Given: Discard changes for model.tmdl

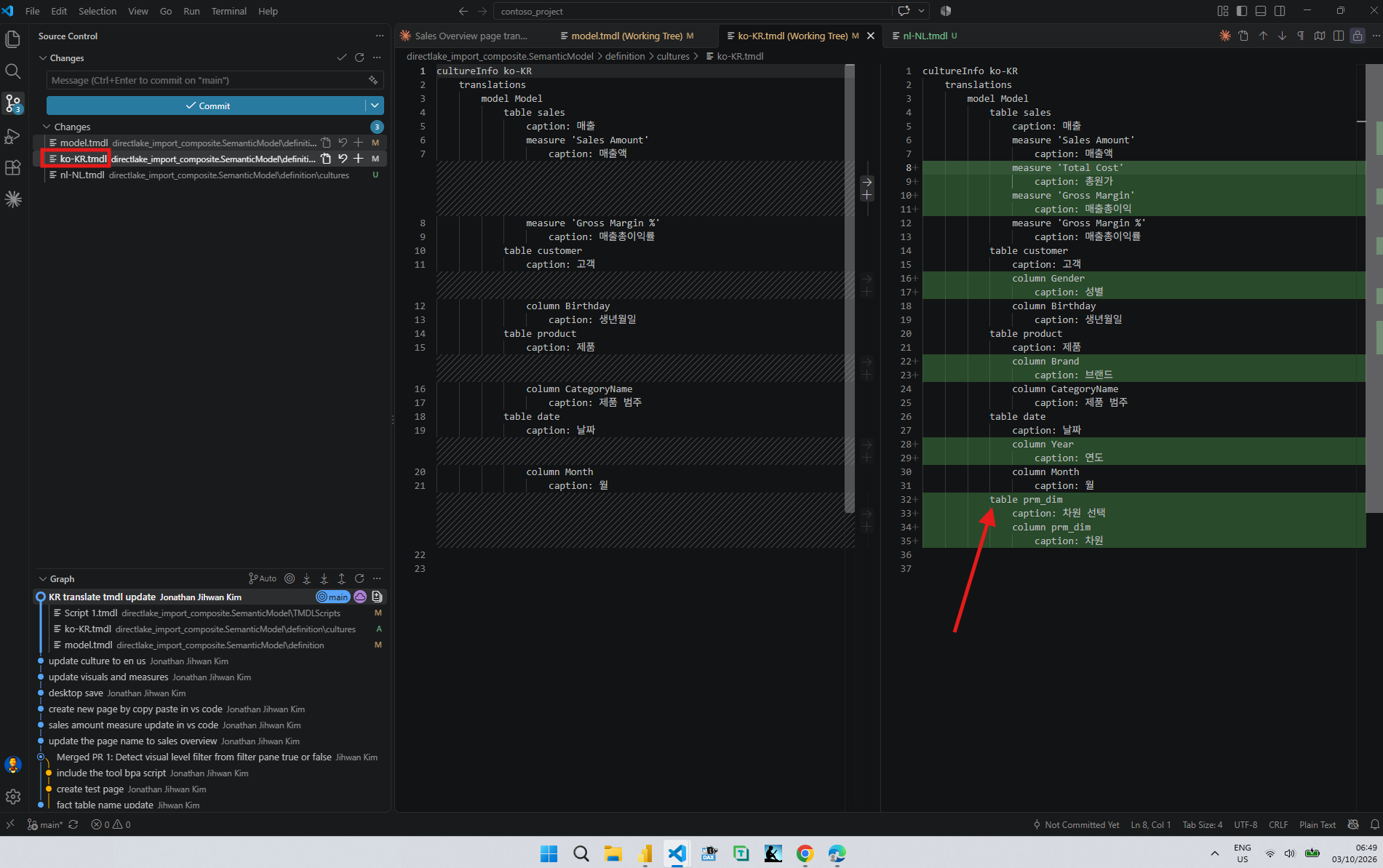Looking at the screenshot, I should point(343,143).
